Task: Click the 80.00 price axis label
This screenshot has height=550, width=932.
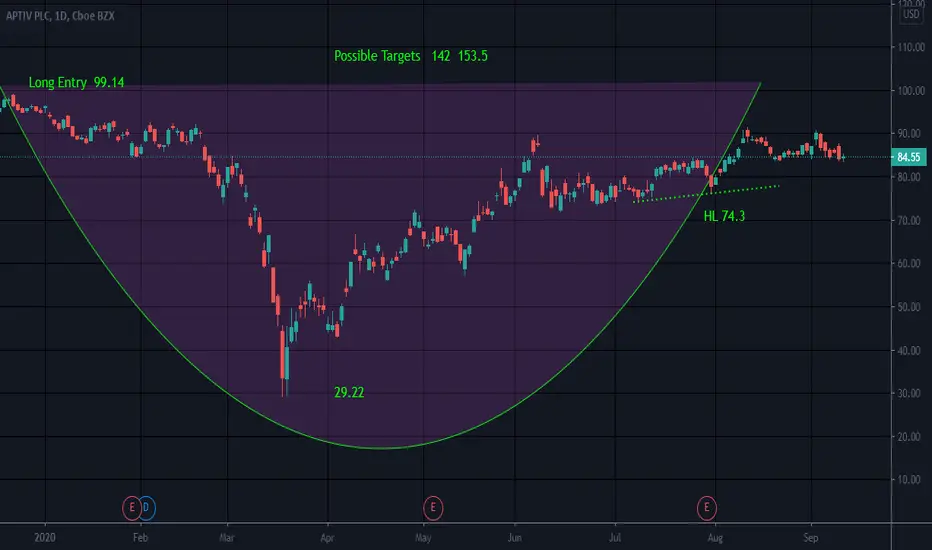Action: [x=911, y=177]
